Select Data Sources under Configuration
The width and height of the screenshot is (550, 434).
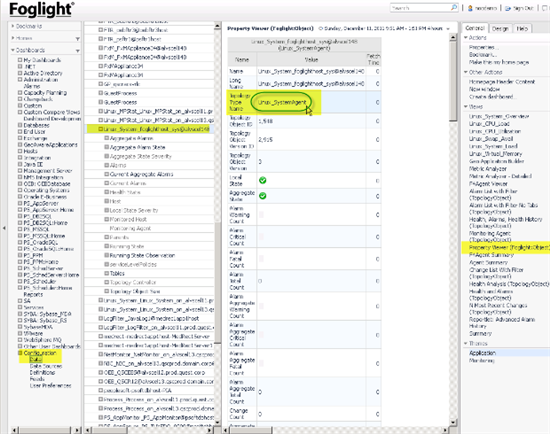pos(46,366)
